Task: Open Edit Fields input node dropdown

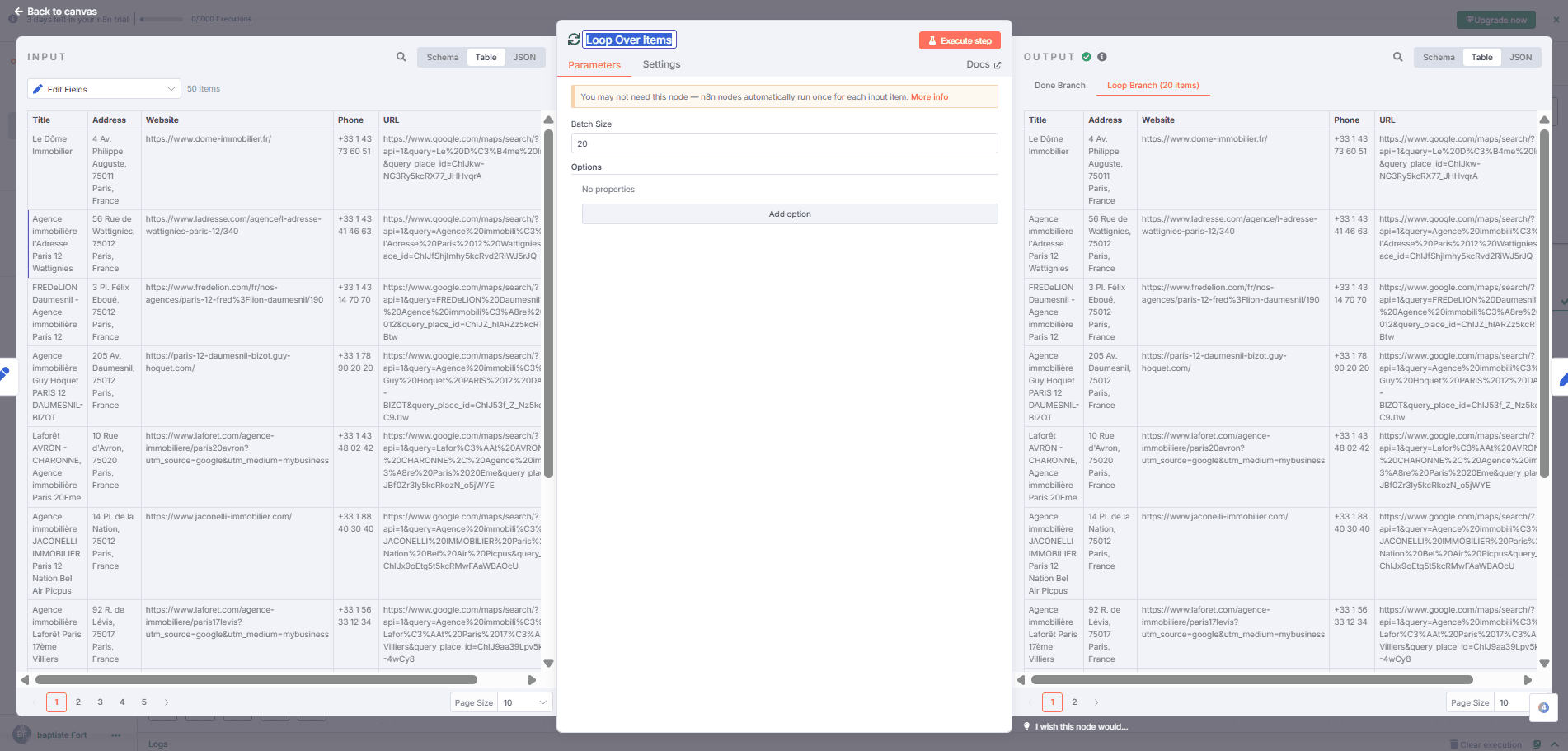Action: pos(104,89)
